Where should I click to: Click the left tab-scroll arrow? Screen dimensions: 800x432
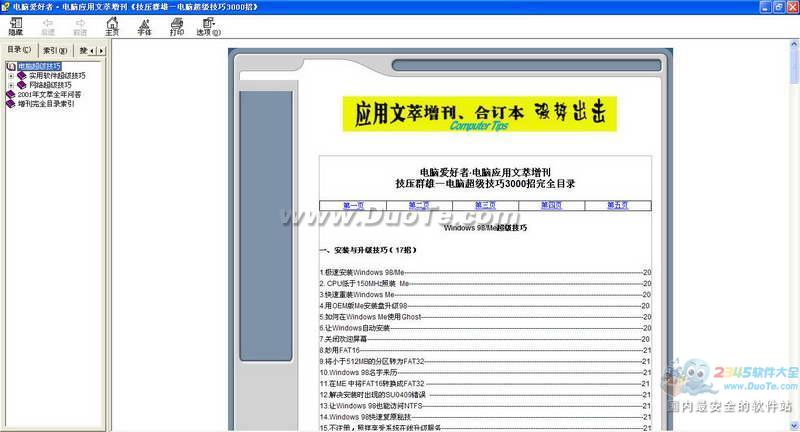click(92, 51)
